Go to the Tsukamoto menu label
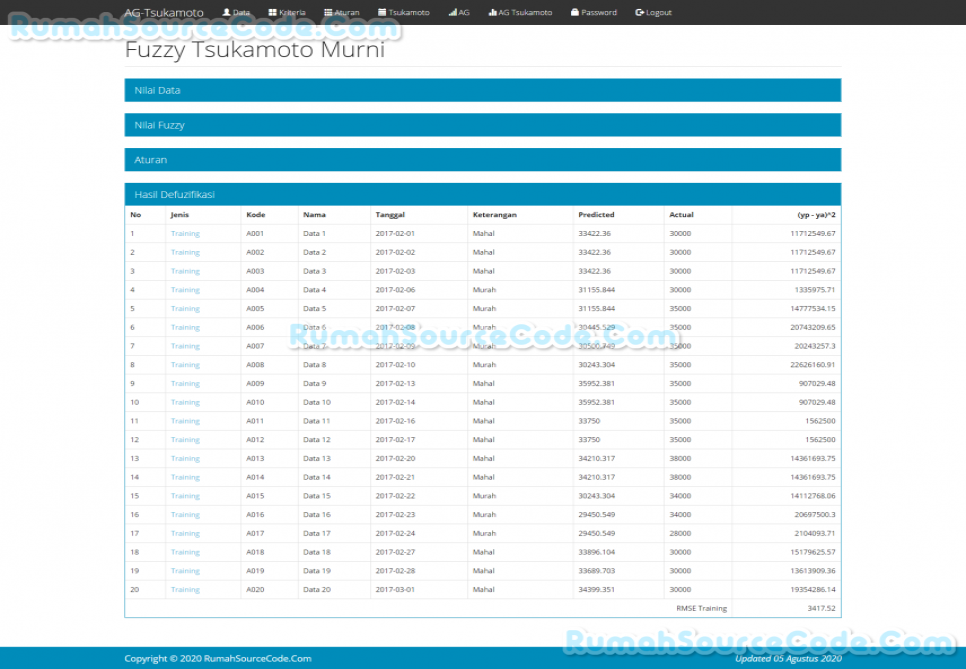The height and width of the screenshot is (669, 966). coord(409,12)
